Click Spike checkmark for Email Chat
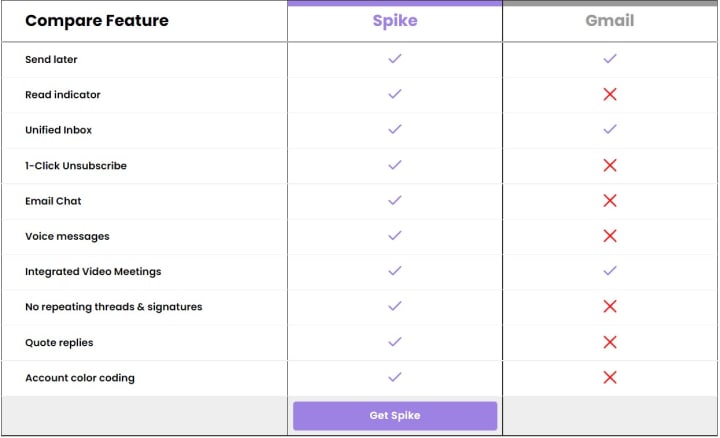 pos(394,200)
